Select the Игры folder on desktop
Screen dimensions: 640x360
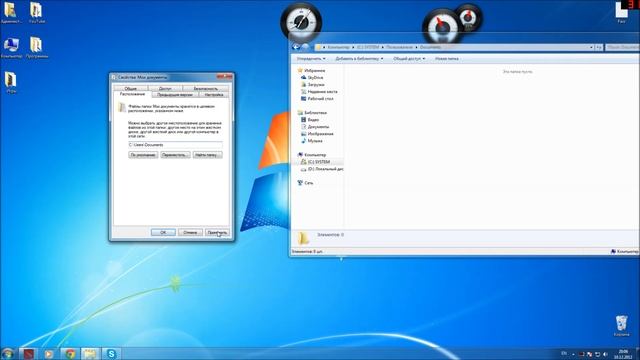11,83
